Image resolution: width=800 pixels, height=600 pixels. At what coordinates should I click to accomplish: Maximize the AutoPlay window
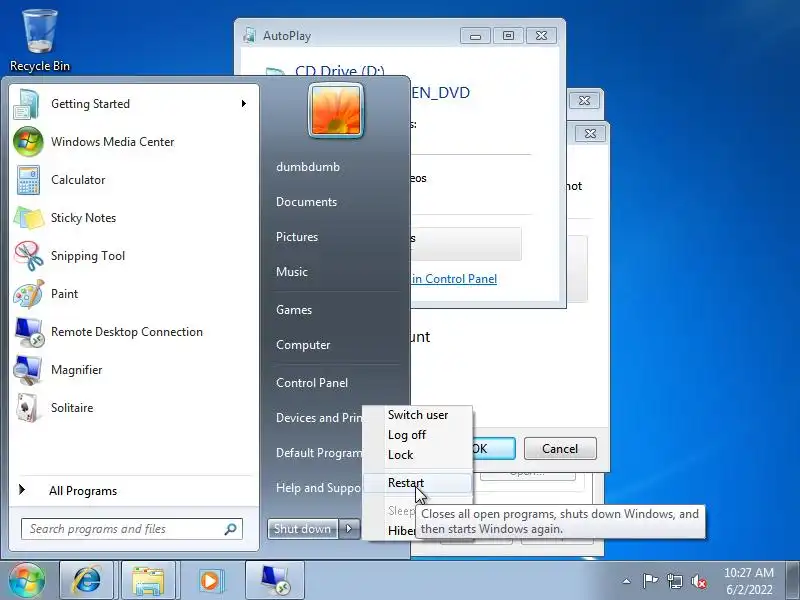(x=508, y=36)
